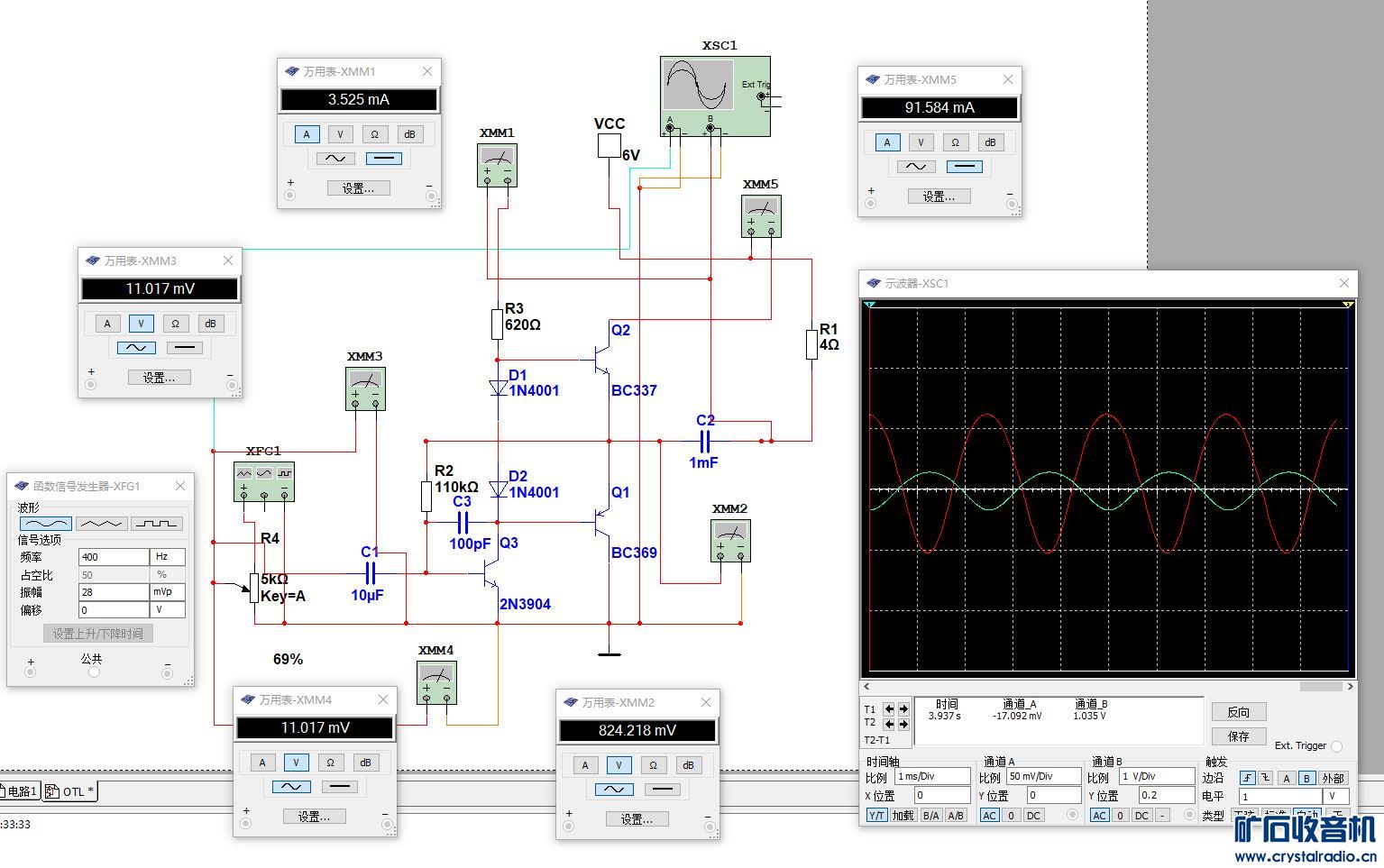Open trigger level unit V dropdown
The height and width of the screenshot is (868, 1384).
1335,797
